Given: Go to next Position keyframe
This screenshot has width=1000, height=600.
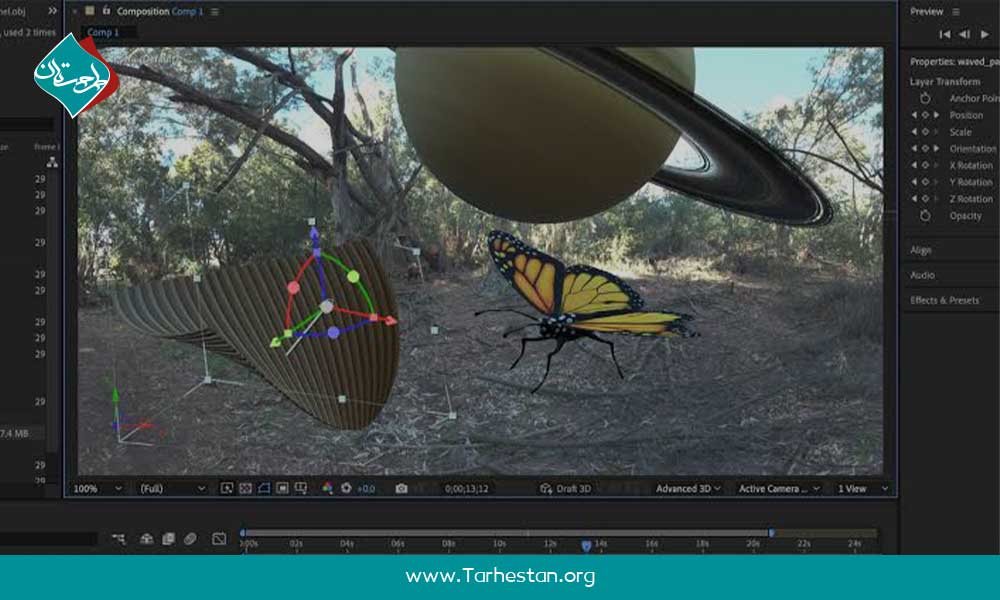Looking at the screenshot, I should 936,115.
